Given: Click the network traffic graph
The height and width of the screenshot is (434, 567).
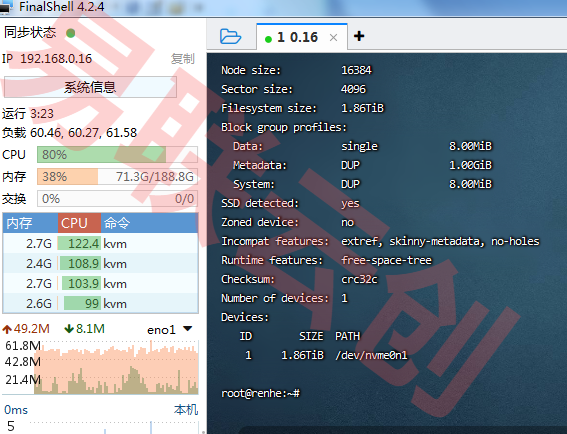Looking at the screenshot, I should (x=116, y=367).
